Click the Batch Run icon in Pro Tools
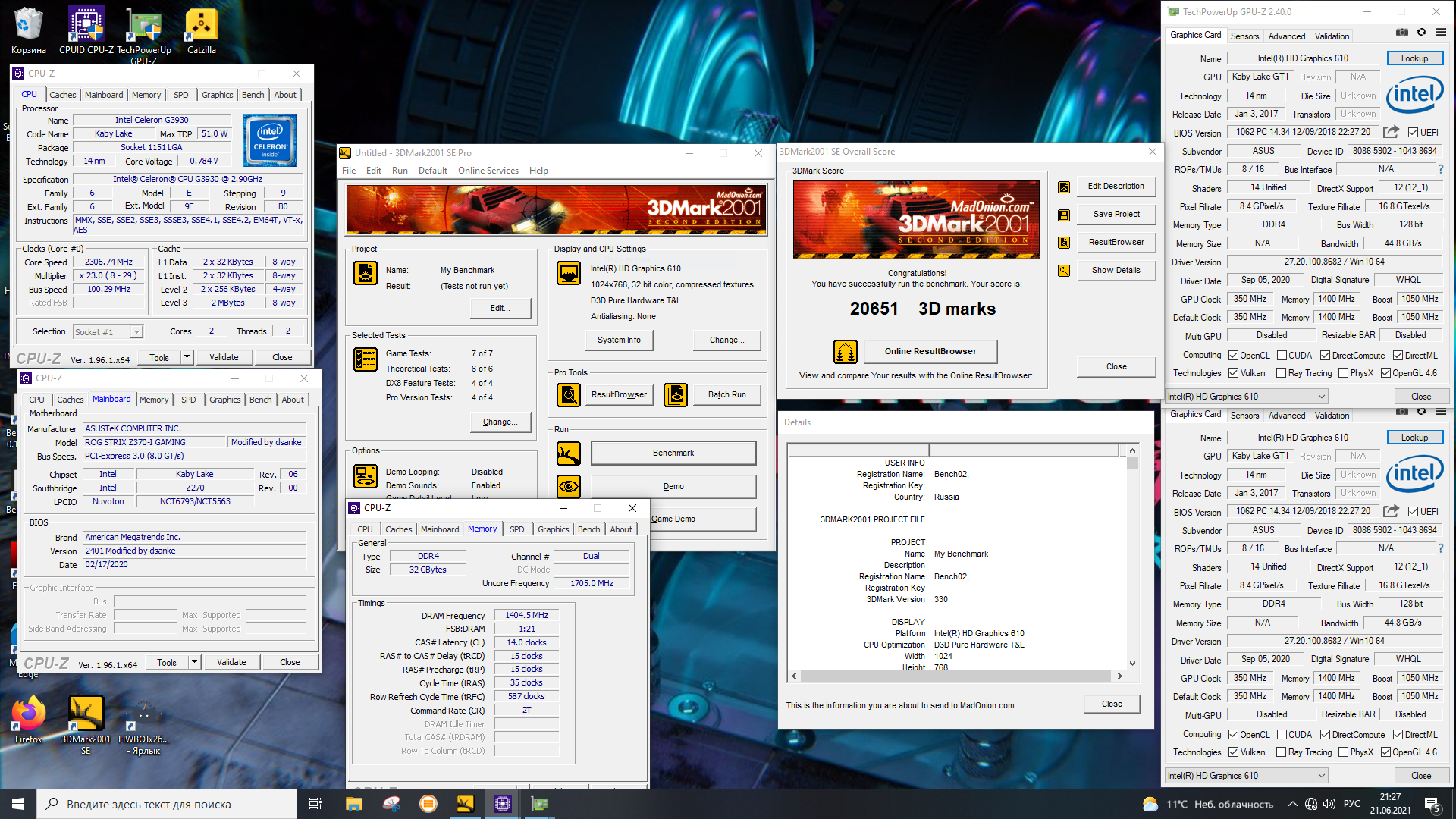Screen dimensions: 1456x819 coord(676,394)
